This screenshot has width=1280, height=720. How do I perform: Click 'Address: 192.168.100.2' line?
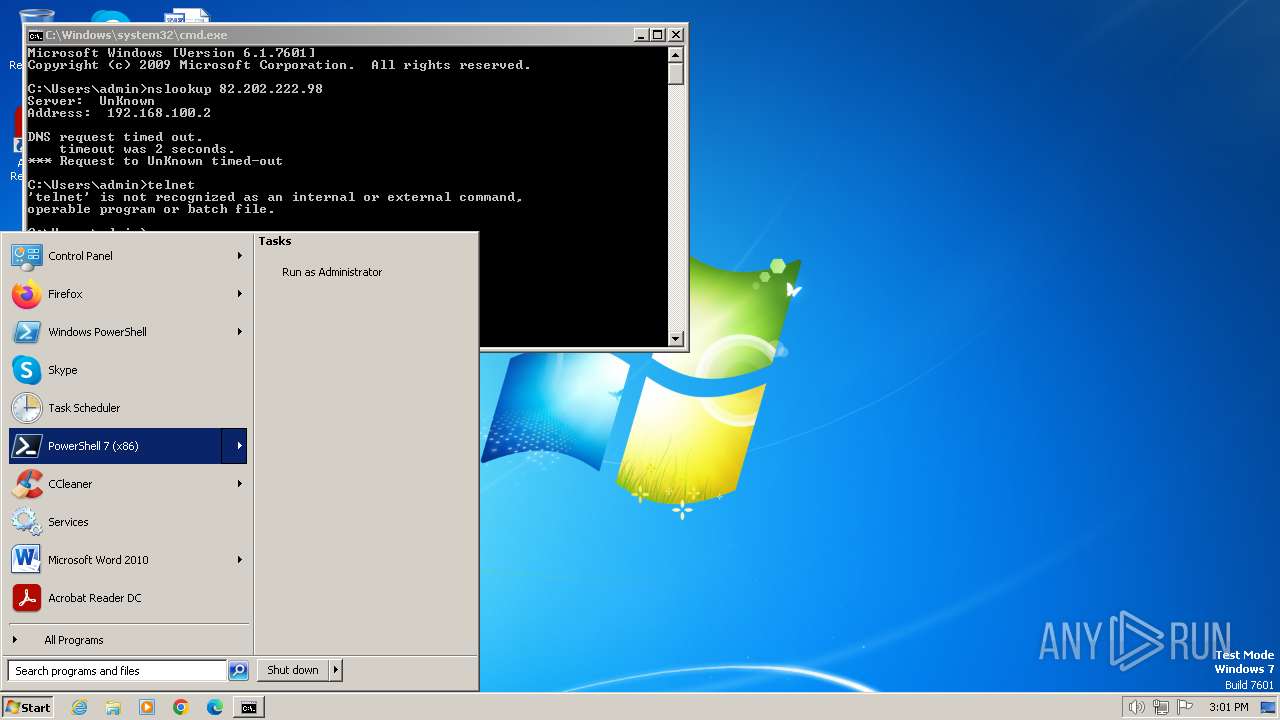point(119,113)
